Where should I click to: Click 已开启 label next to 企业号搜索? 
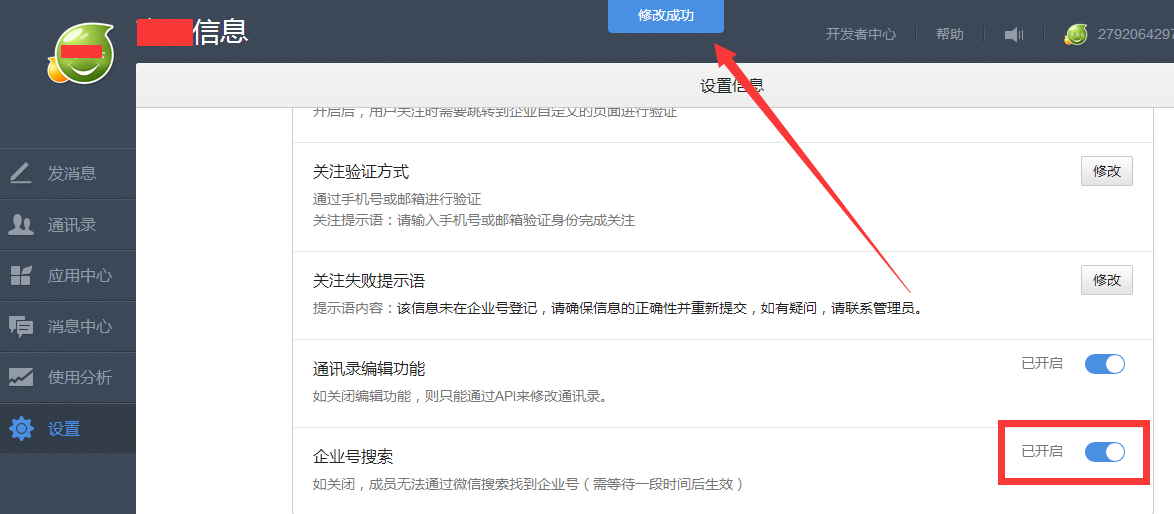pos(1042,451)
